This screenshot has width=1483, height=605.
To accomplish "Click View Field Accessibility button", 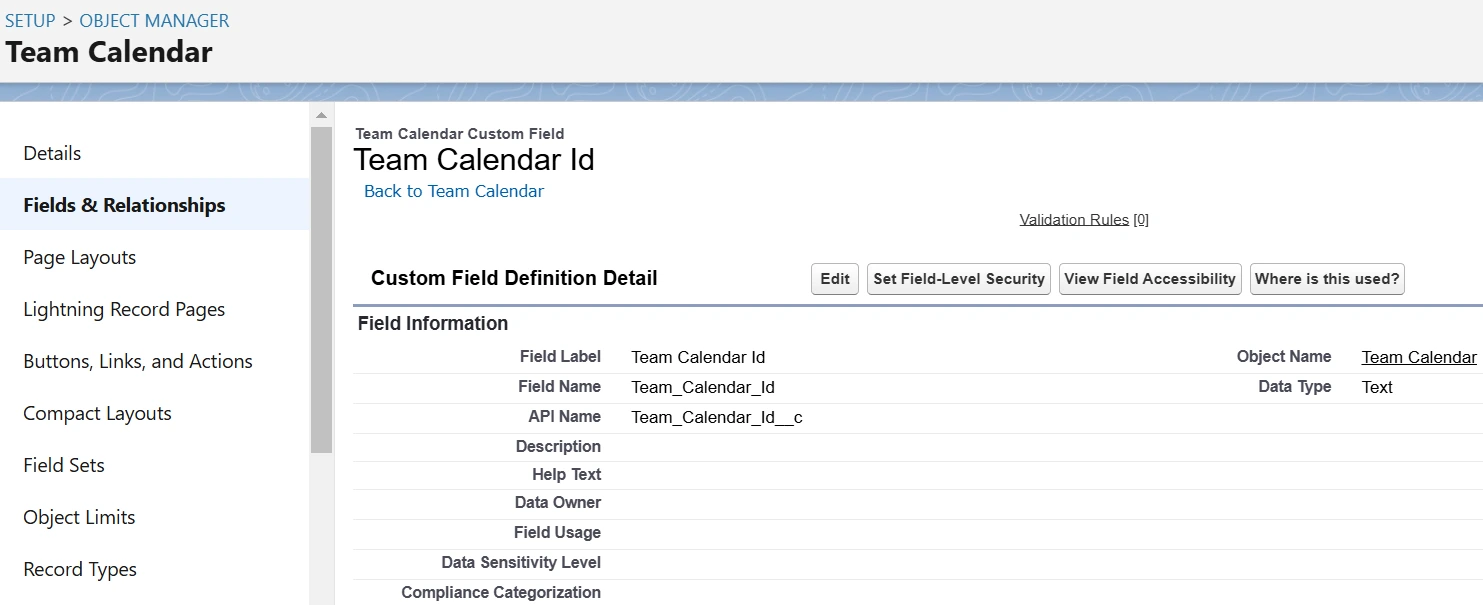I will [1150, 279].
